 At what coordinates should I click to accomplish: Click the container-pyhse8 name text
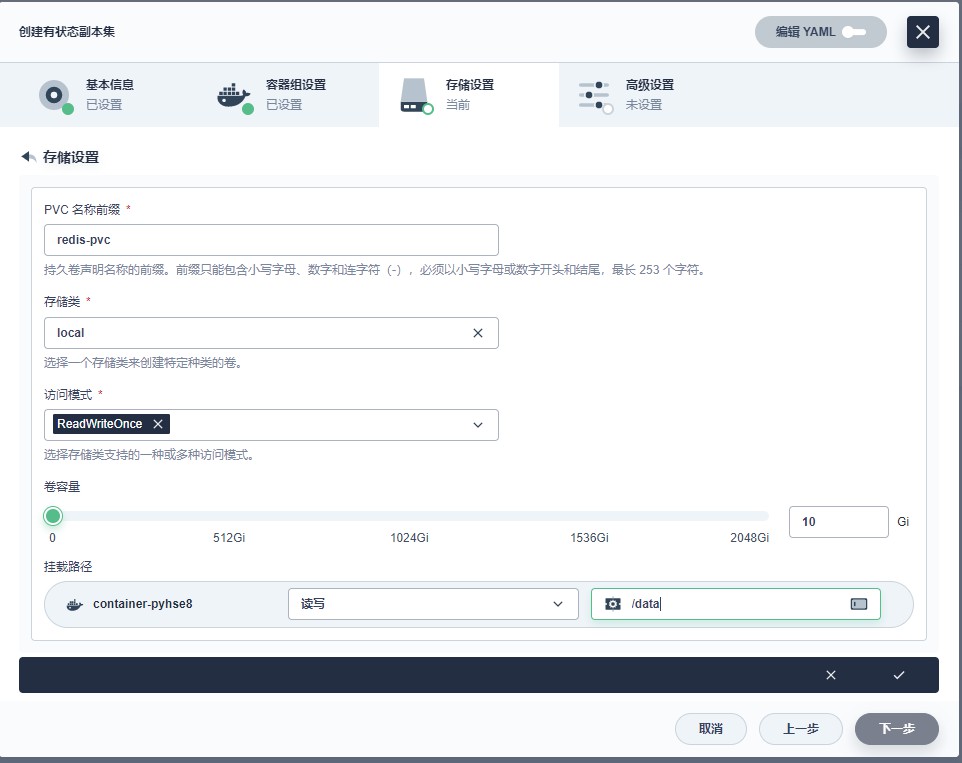click(x=143, y=604)
